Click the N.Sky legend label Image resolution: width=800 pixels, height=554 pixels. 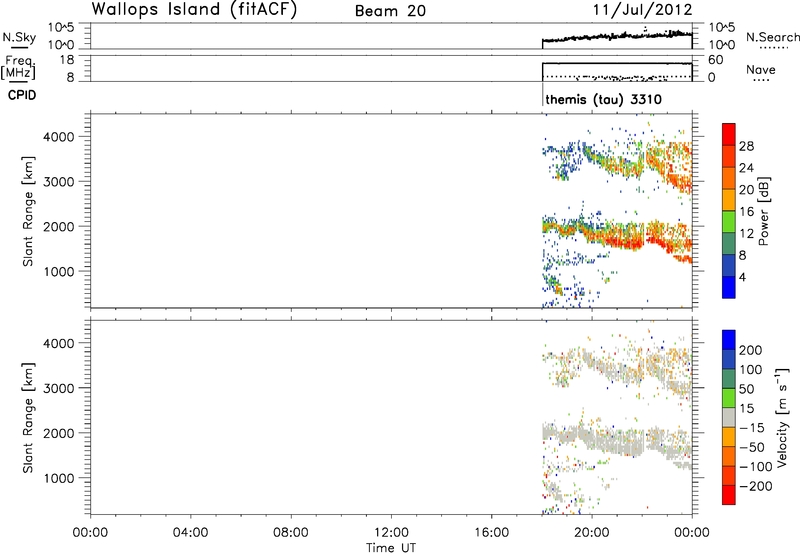point(19,38)
